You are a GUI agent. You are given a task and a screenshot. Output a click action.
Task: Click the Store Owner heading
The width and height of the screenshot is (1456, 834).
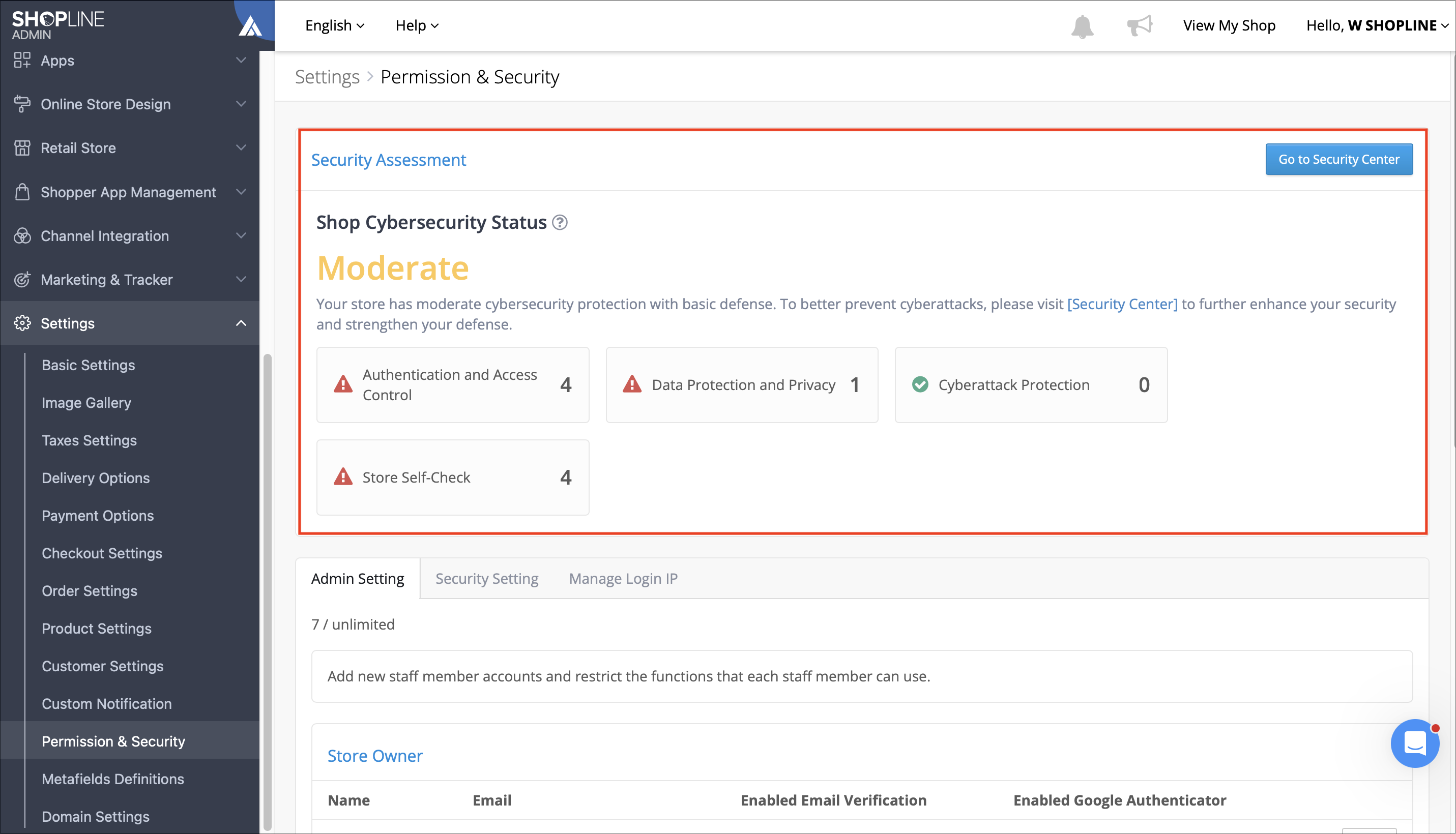click(x=375, y=756)
